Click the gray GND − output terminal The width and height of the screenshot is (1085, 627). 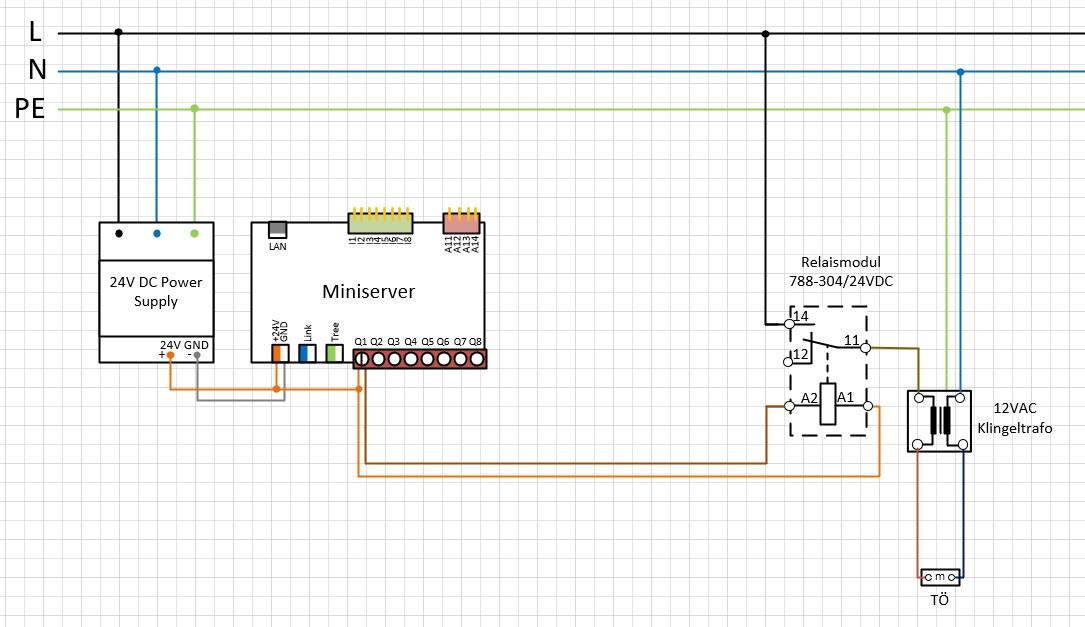pyautogui.click(x=197, y=355)
